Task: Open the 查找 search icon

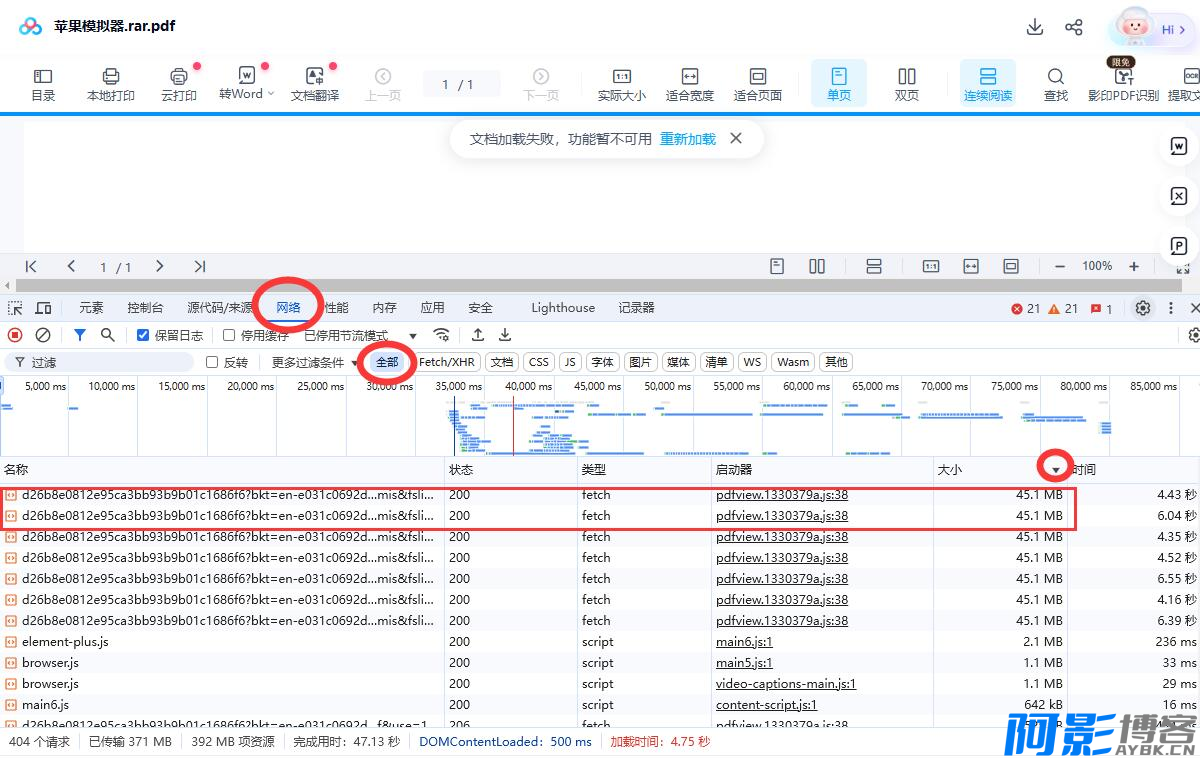Action: 1056,77
